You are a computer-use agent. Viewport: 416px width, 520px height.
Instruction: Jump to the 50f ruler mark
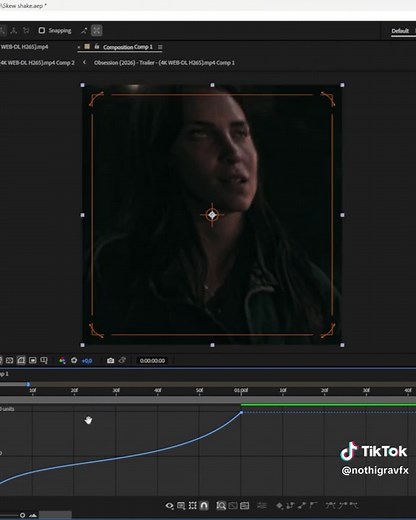click(x=199, y=390)
